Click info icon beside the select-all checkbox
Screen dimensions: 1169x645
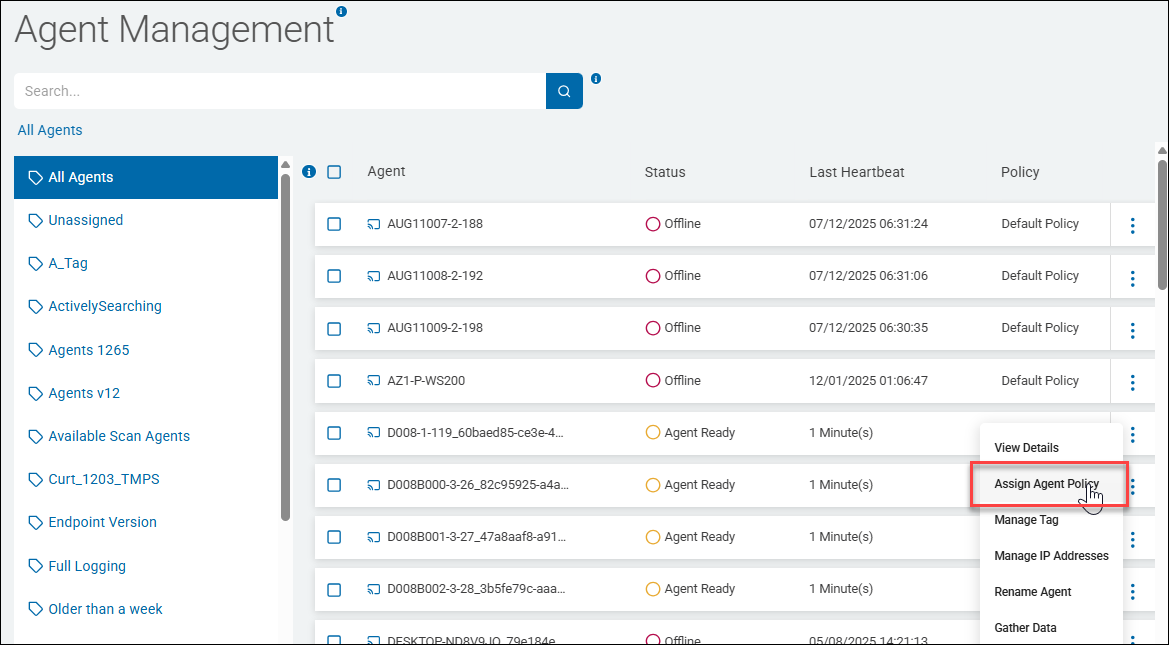[x=309, y=172]
